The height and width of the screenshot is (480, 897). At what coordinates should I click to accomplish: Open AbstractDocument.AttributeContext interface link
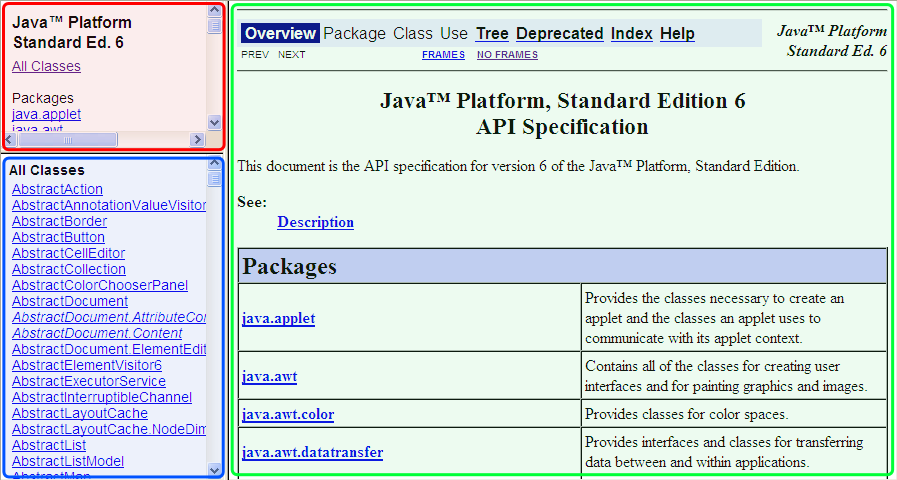coord(109,318)
